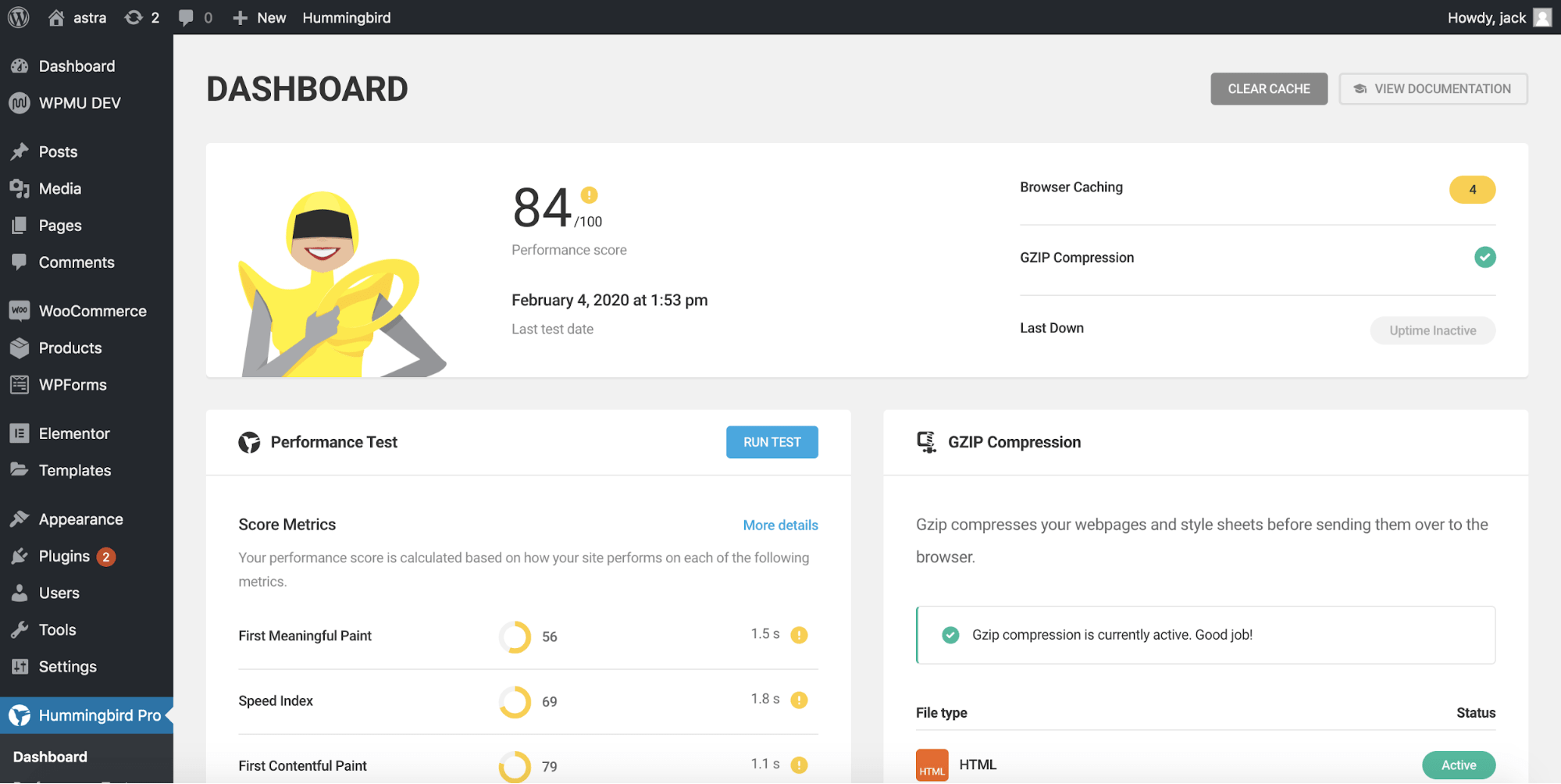Collapse the Hummingbird Pro submenu
Viewport: 1561px width, 784px height.
[x=100, y=715]
